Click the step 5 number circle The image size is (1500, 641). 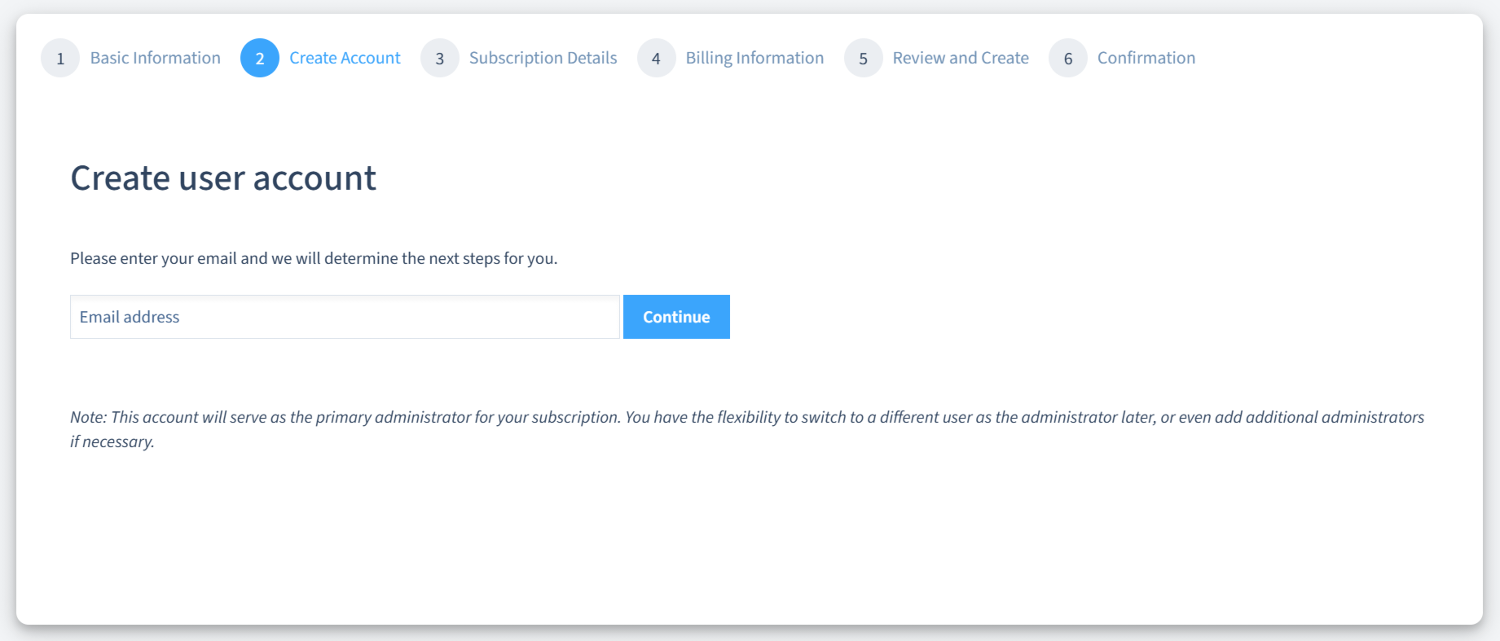point(863,58)
